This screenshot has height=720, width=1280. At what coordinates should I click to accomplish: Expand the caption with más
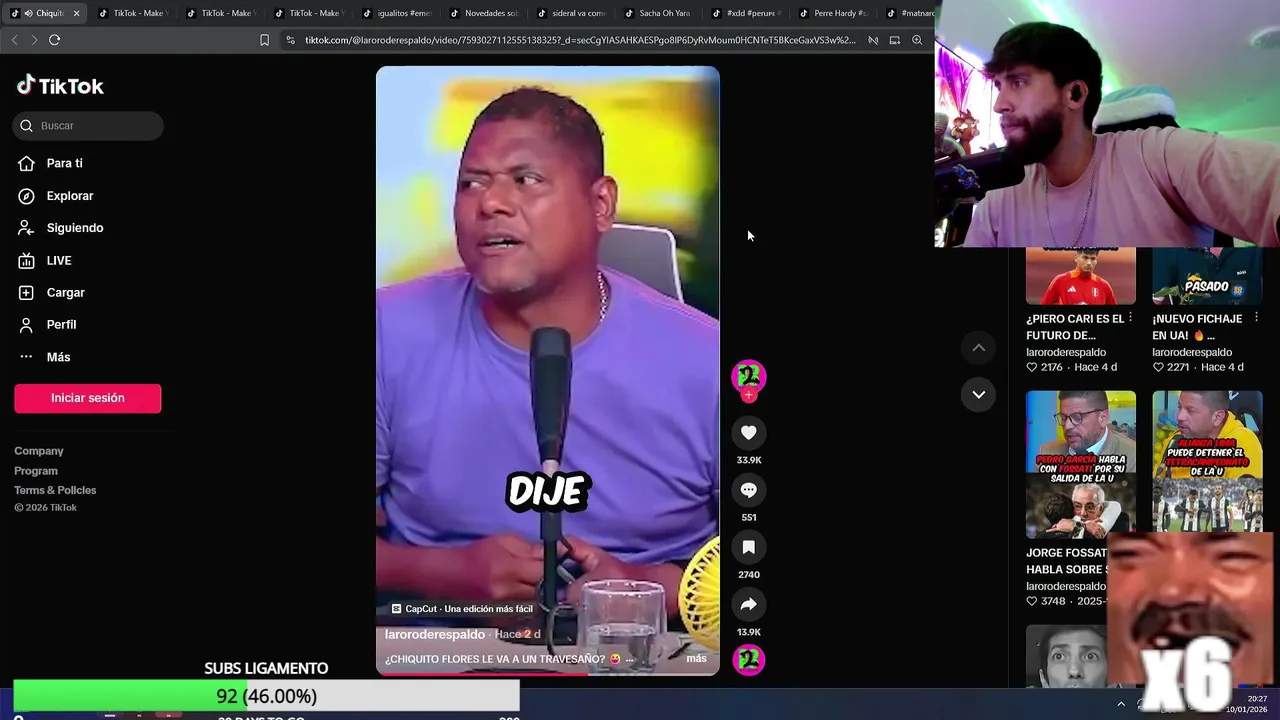[696, 659]
